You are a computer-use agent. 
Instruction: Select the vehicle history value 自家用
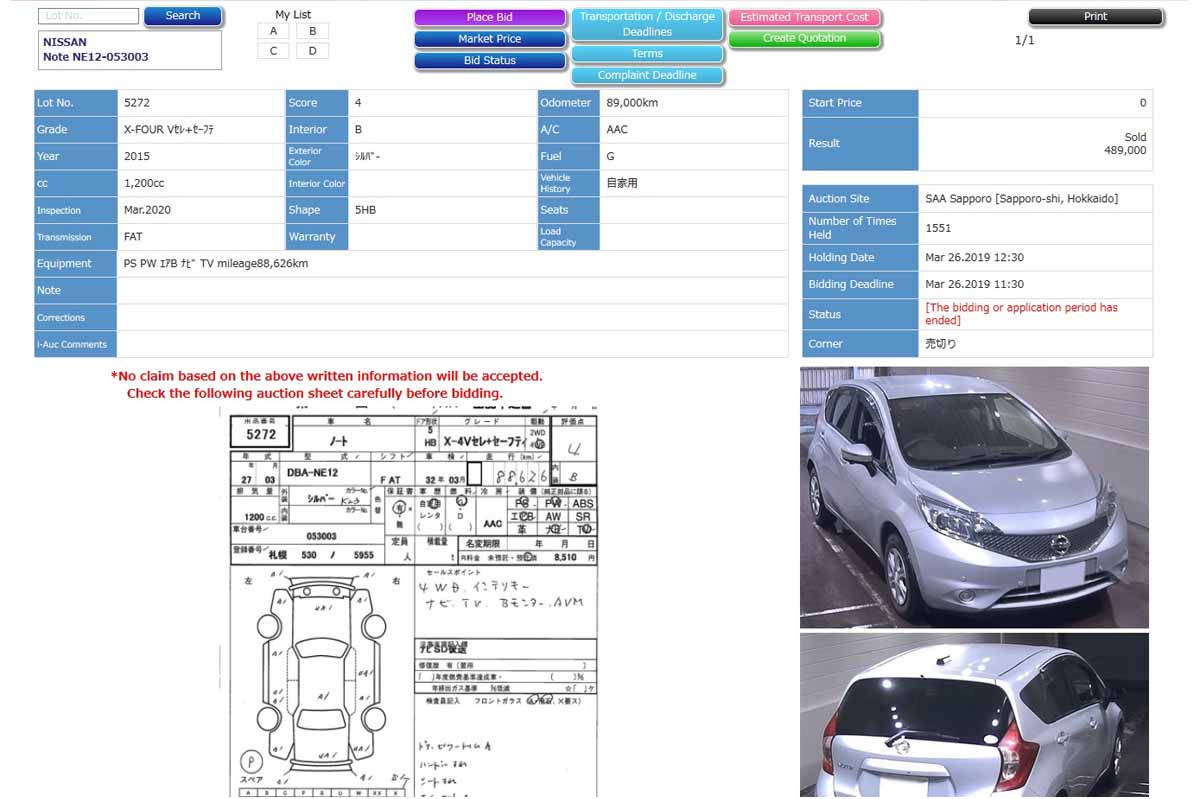[x=622, y=184]
